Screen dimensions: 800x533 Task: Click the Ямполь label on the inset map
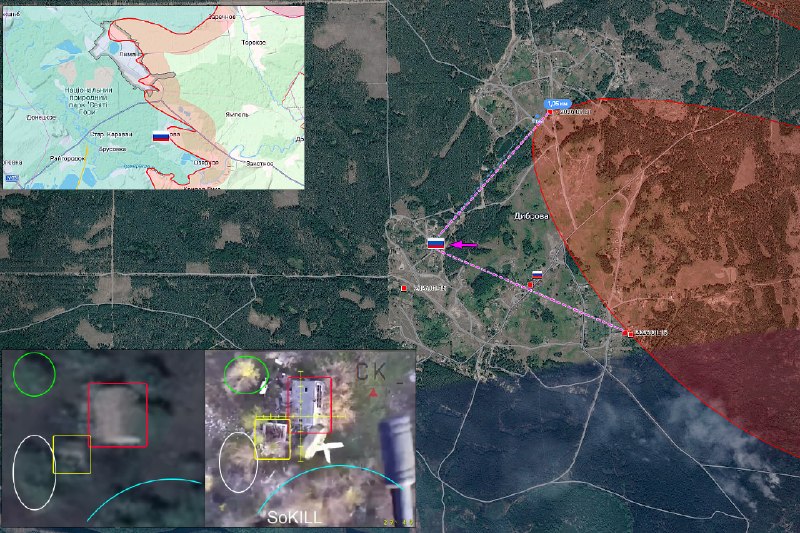[237, 114]
